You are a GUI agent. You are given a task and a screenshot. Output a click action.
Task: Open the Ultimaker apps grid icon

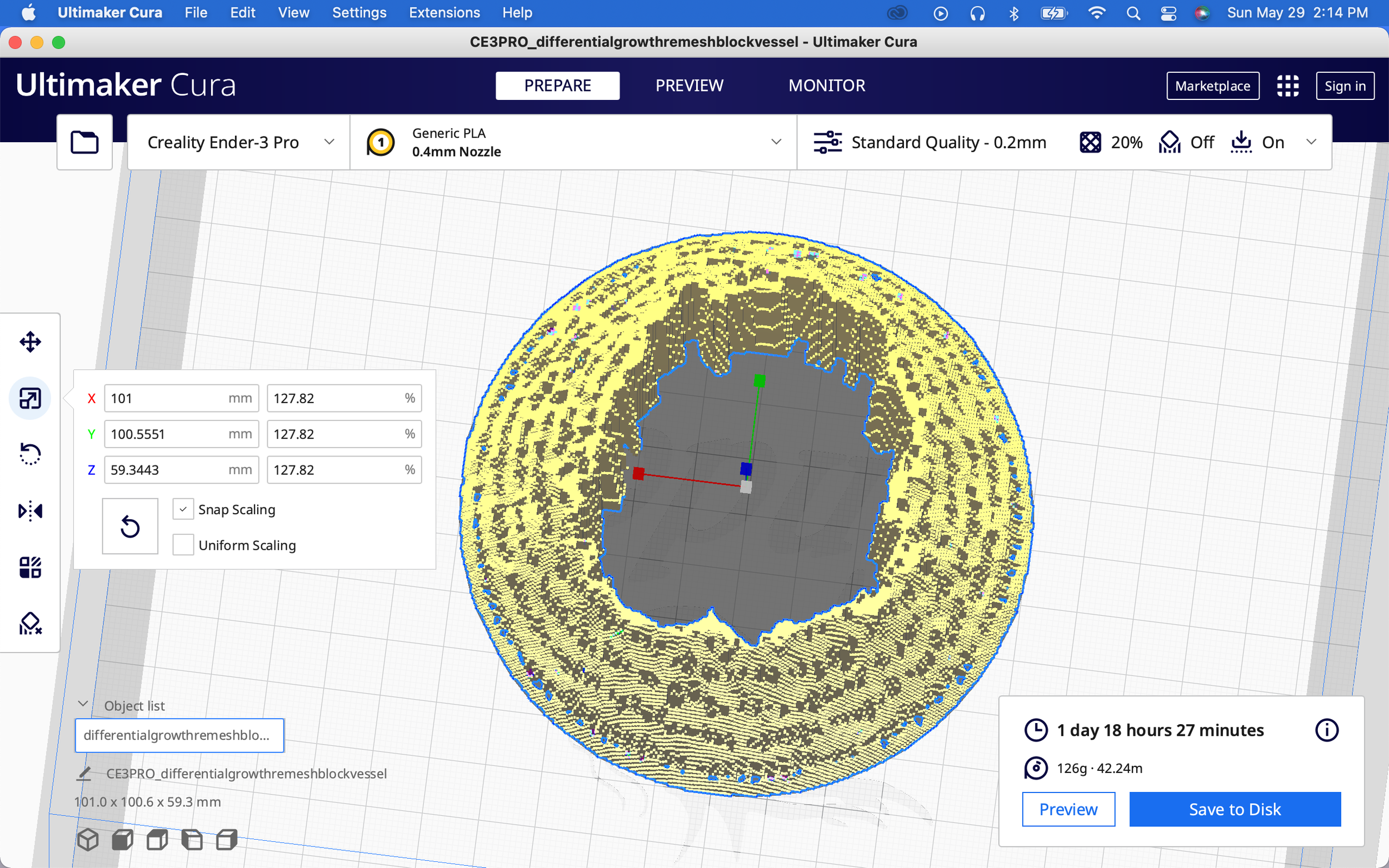(x=1287, y=86)
